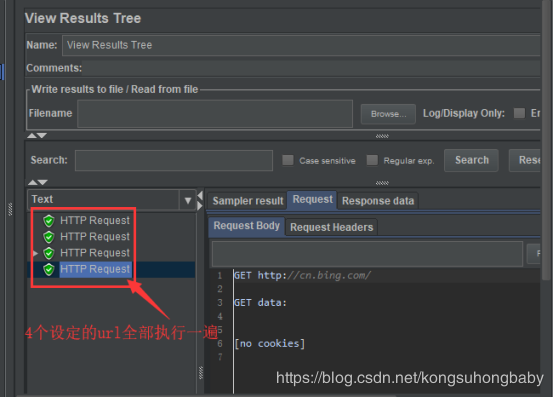
Task: Select the highlighted fourth HTTP Request result
Action: click(95, 269)
